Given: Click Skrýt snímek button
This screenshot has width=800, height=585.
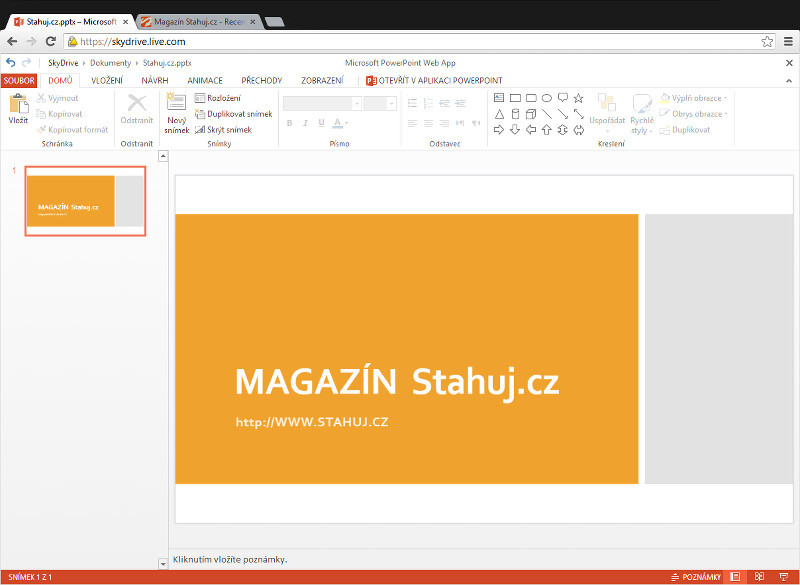Looking at the screenshot, I should (223, 130).
